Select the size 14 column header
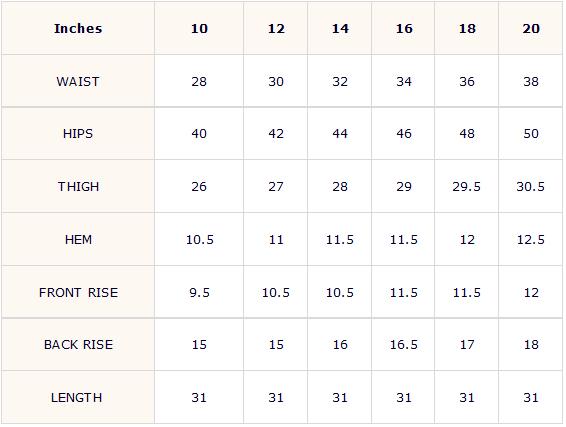 tap(340, 29)
